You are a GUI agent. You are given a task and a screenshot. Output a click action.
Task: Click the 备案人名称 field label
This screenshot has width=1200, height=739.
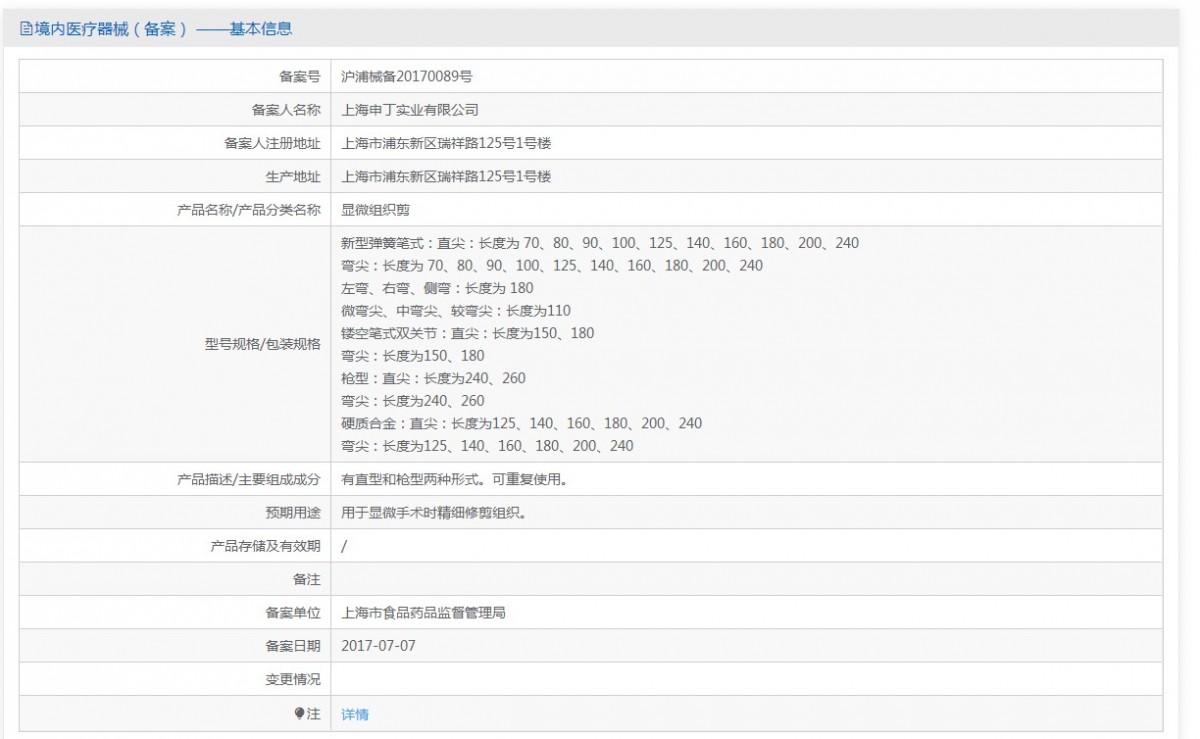click(x=286, y=110)
